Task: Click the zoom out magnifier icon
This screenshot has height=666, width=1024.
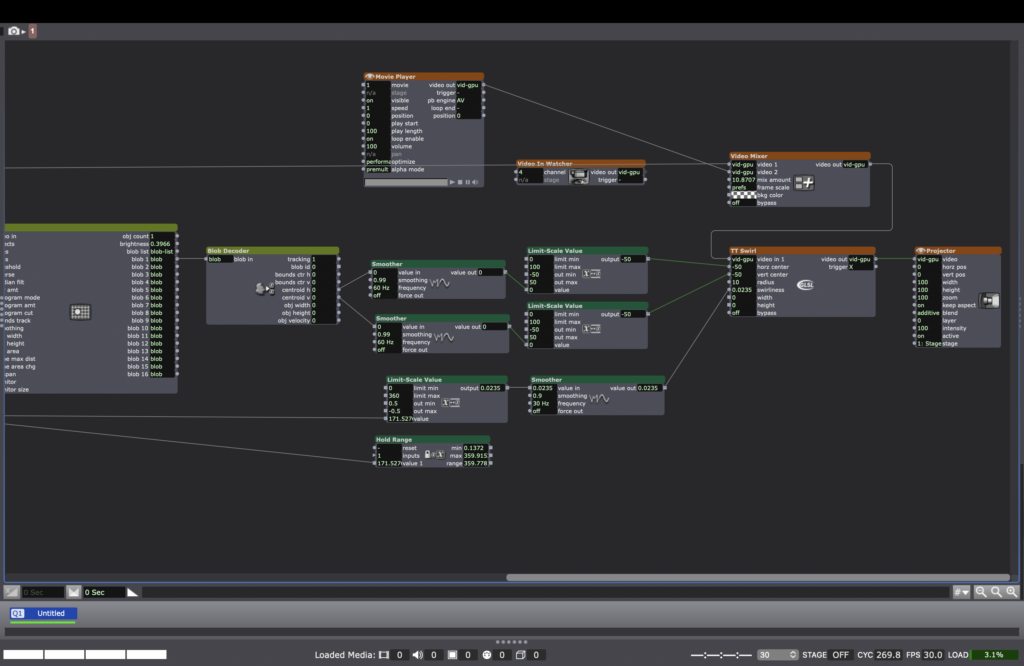Action: (x=981, y=592)
